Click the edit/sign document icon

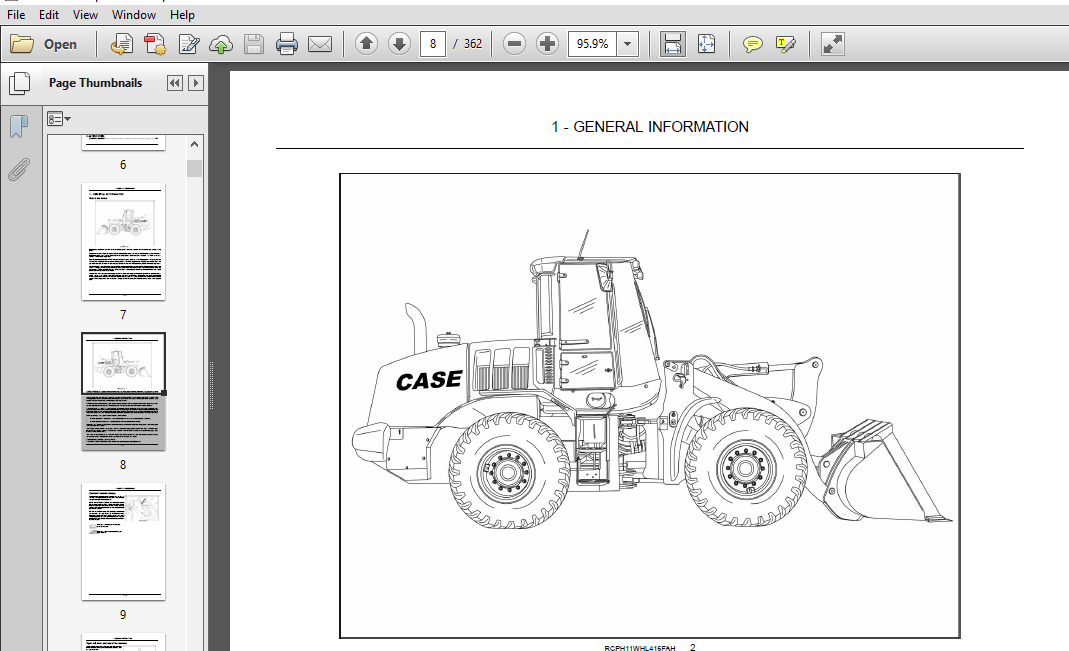tap(188, 44)
